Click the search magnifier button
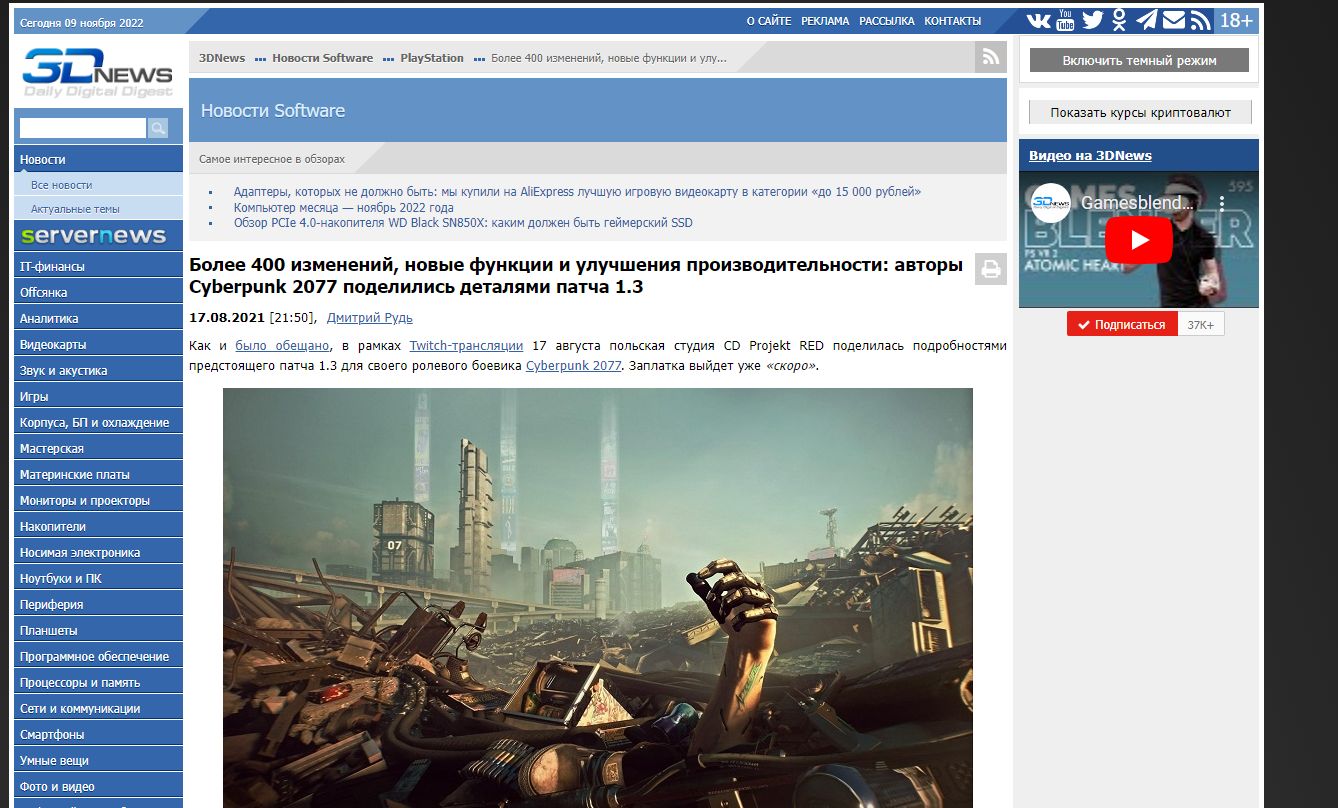The width and height of the screenshot is (1338, 808). pos(158,128)
